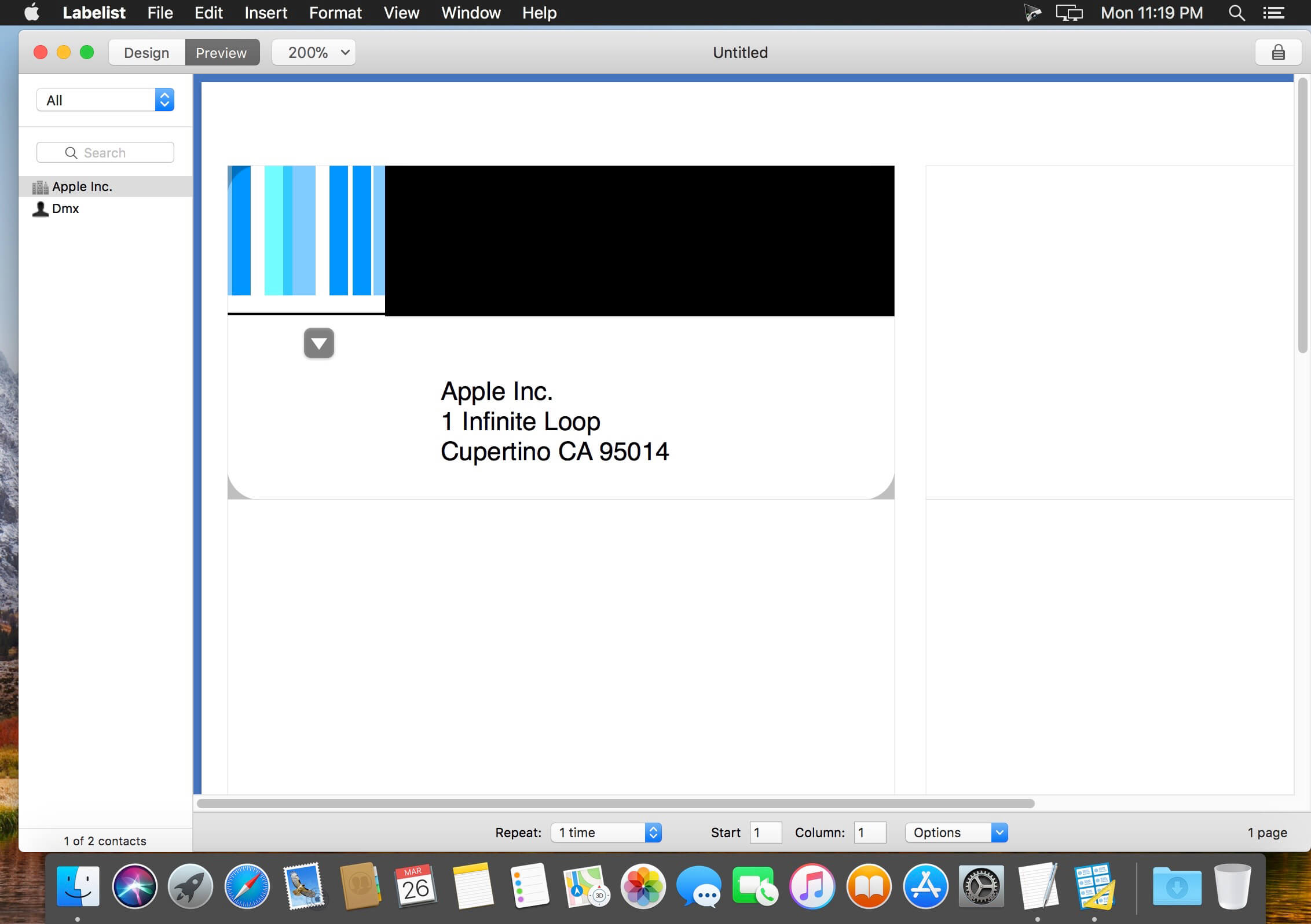Open the Apple menu

tap(32, 13)
